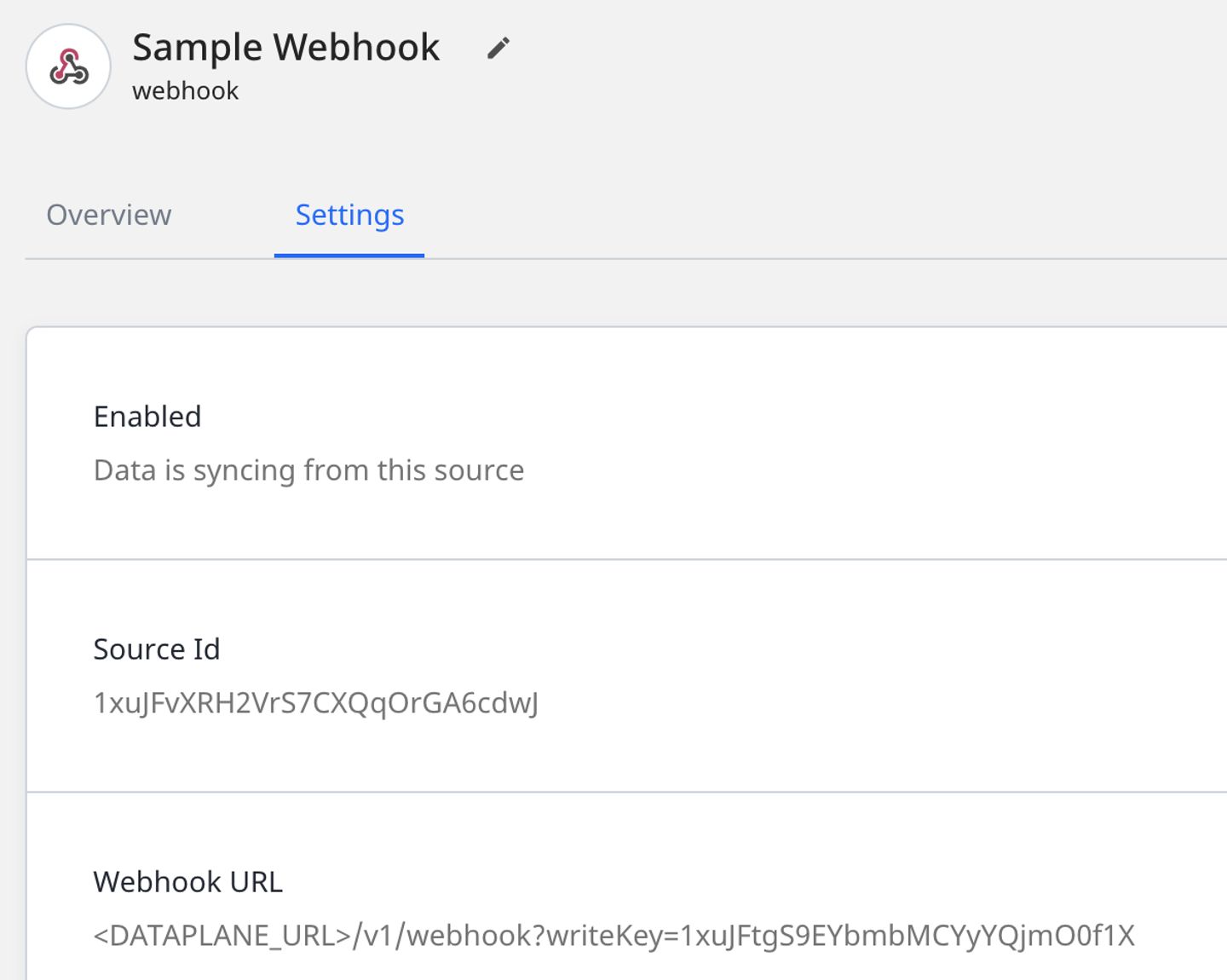Image resolution: width=1227 pixels, height=980 pixels.
Task: Click the webhook glyph inside the avatar circle
Action: [x=68, y=66]
